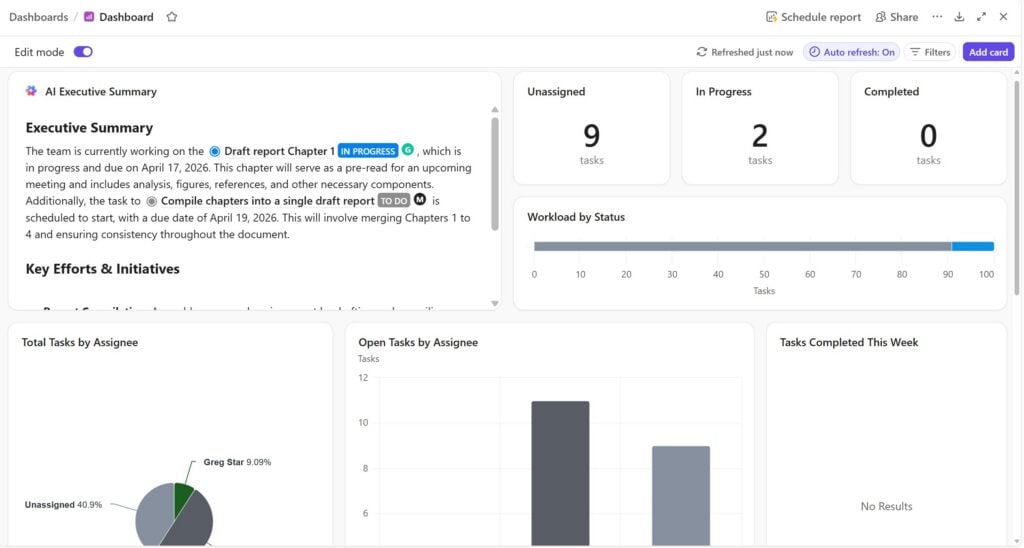1024x548 pixels.
Task: Open Draft report Chapter 1 task link
Action: pyautogui.click(x=280, y=151)
